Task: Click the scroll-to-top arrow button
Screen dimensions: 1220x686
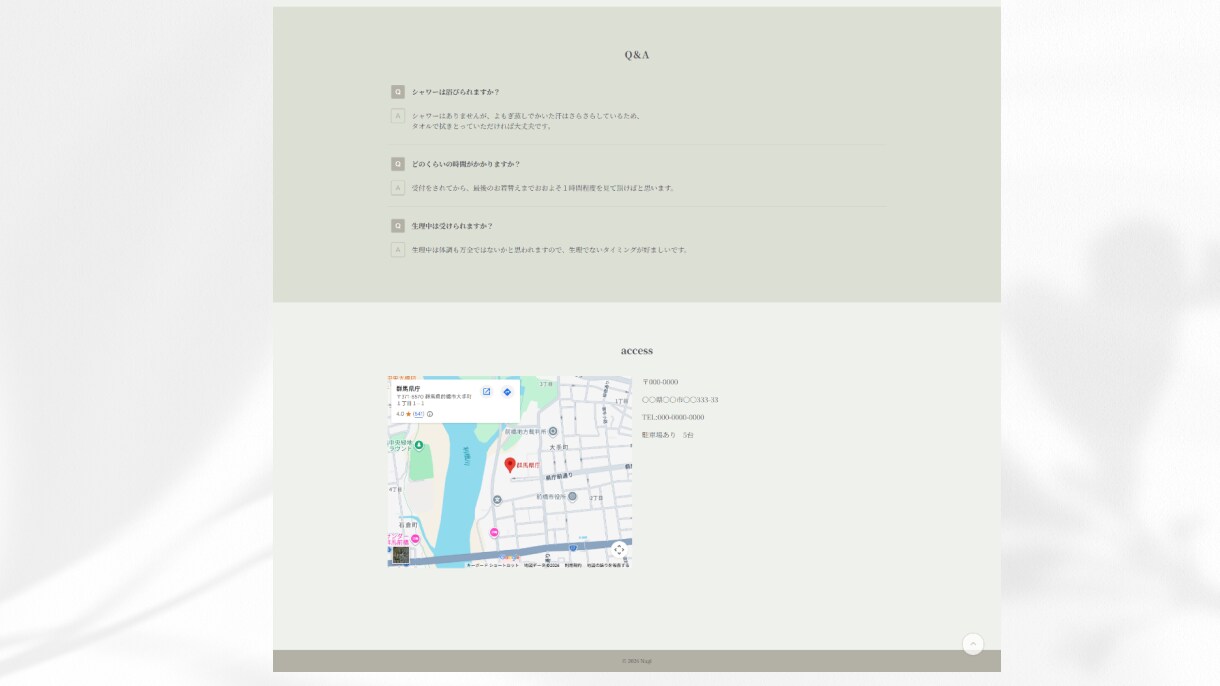Action: [x=973, y=644]
